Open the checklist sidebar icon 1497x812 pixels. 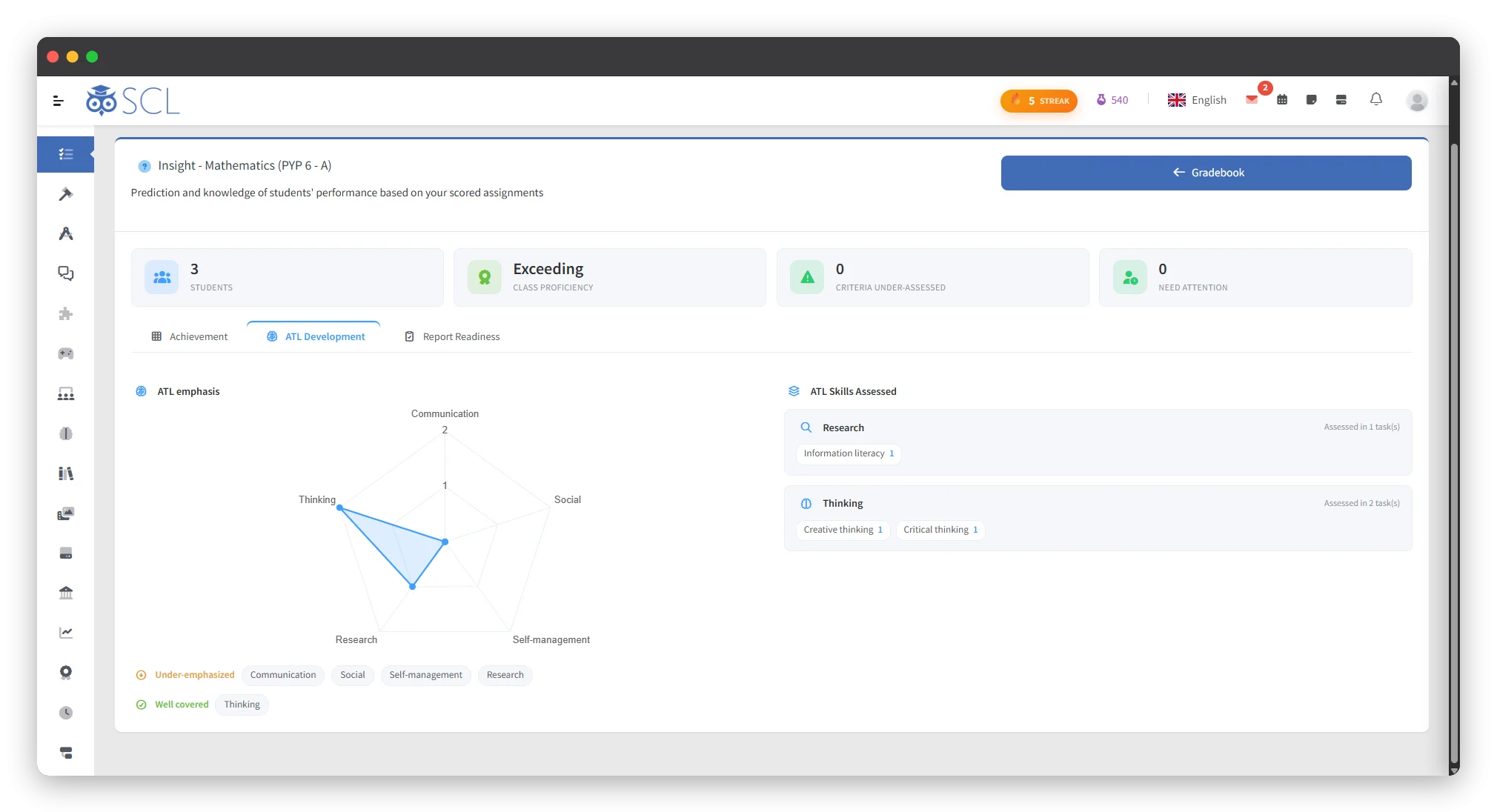coord(66,154)
